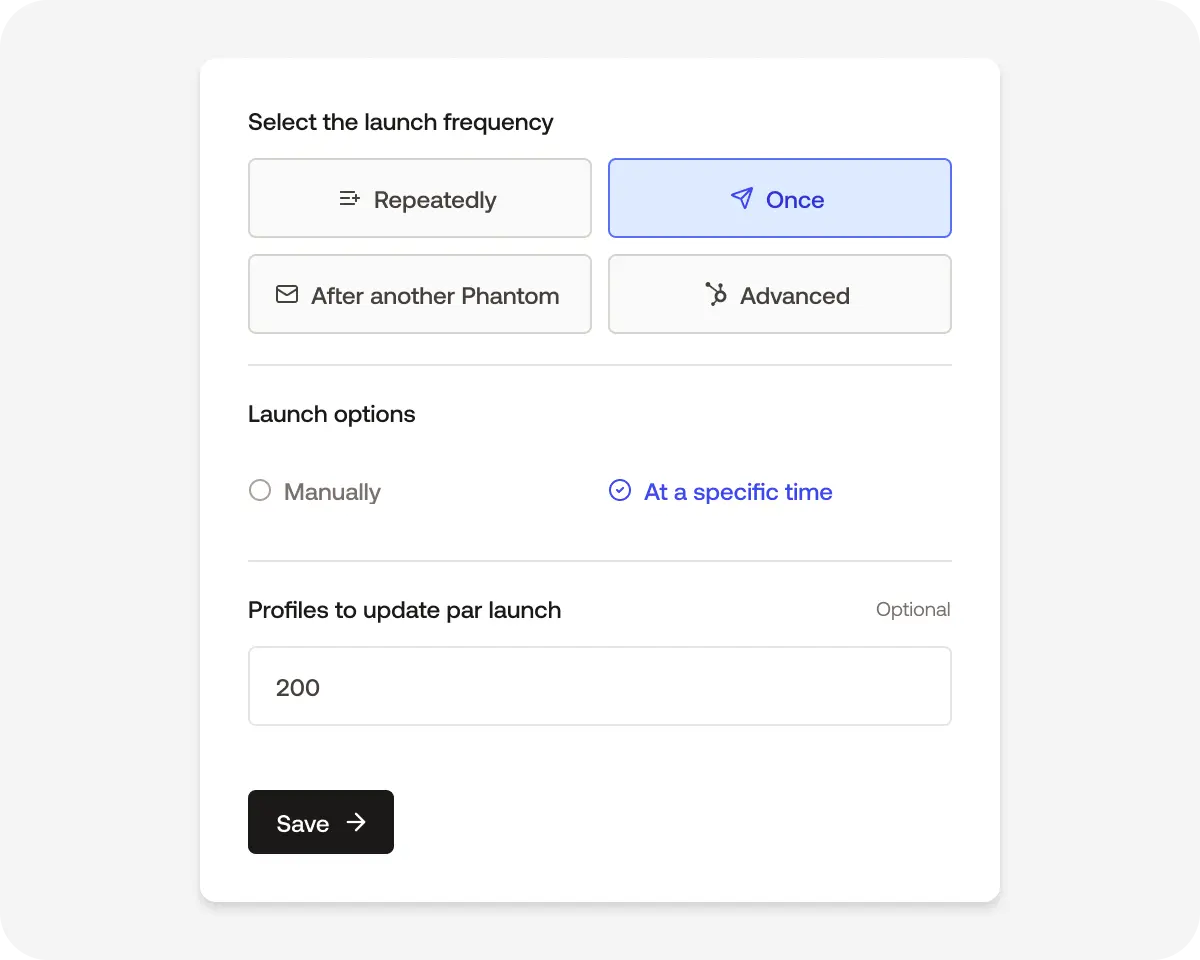Screen dimensions: 1200x960
Task: Click the checked circle icon for specific time
Action: (x=620, y=490)
